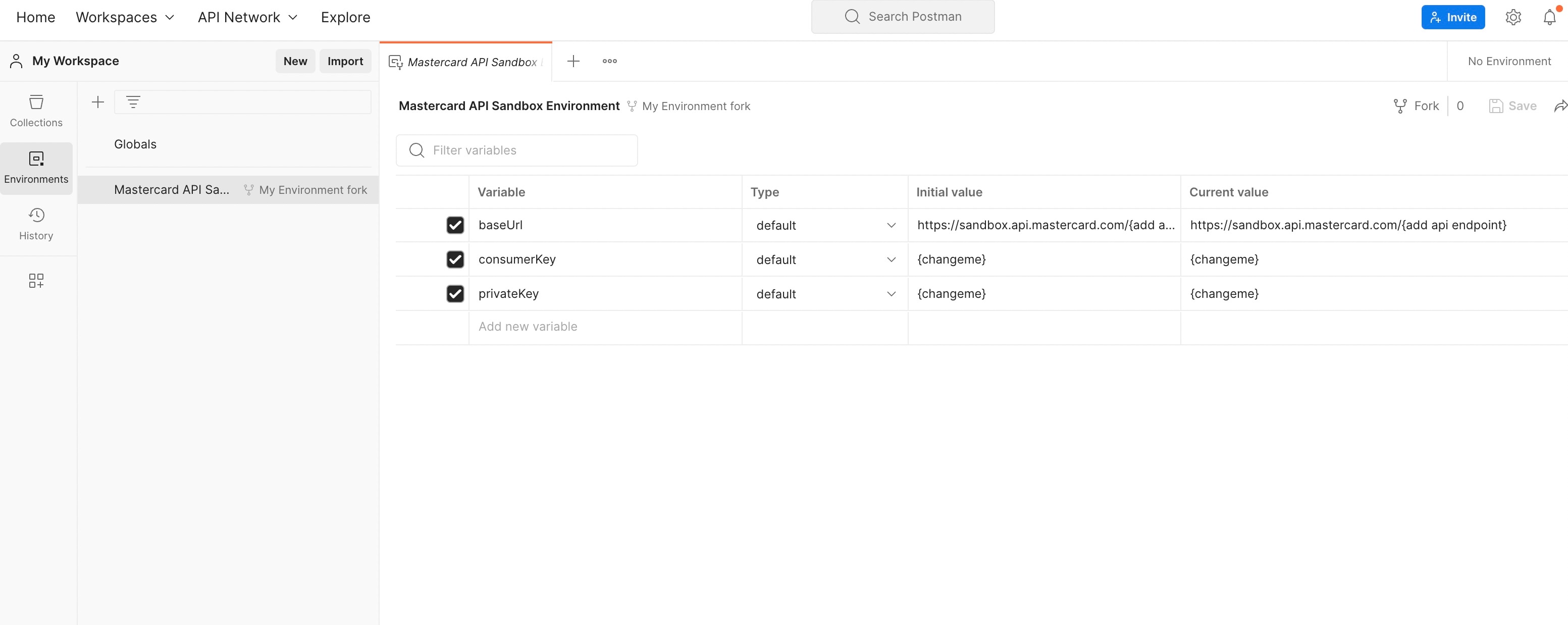The image size is (1568, 625).
Task: Open the Collections sidebar panel
Action: point(36,111)
